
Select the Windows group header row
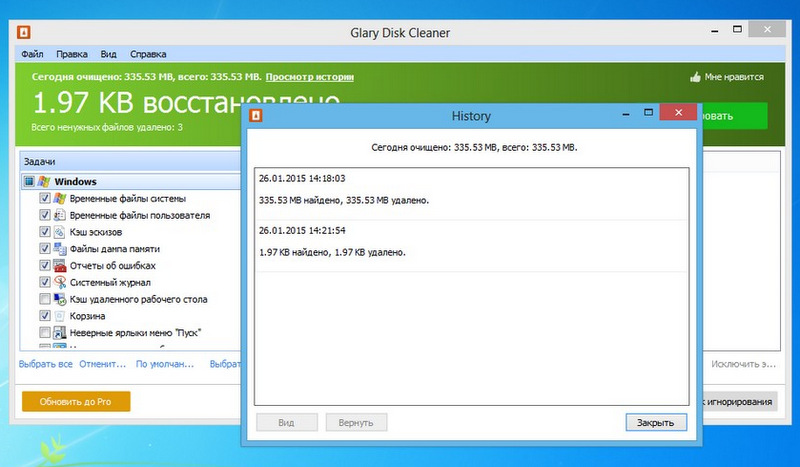(x=131, y=181)
